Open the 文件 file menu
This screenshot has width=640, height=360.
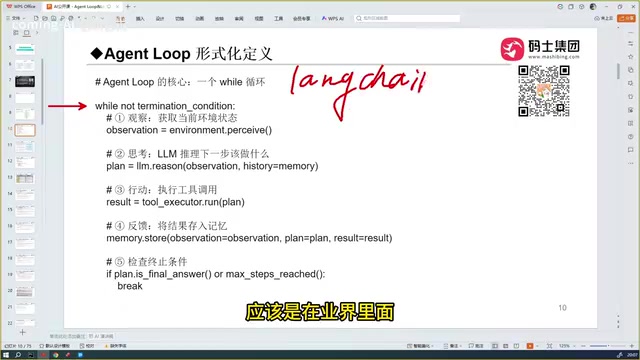click(x=16, y=18)
